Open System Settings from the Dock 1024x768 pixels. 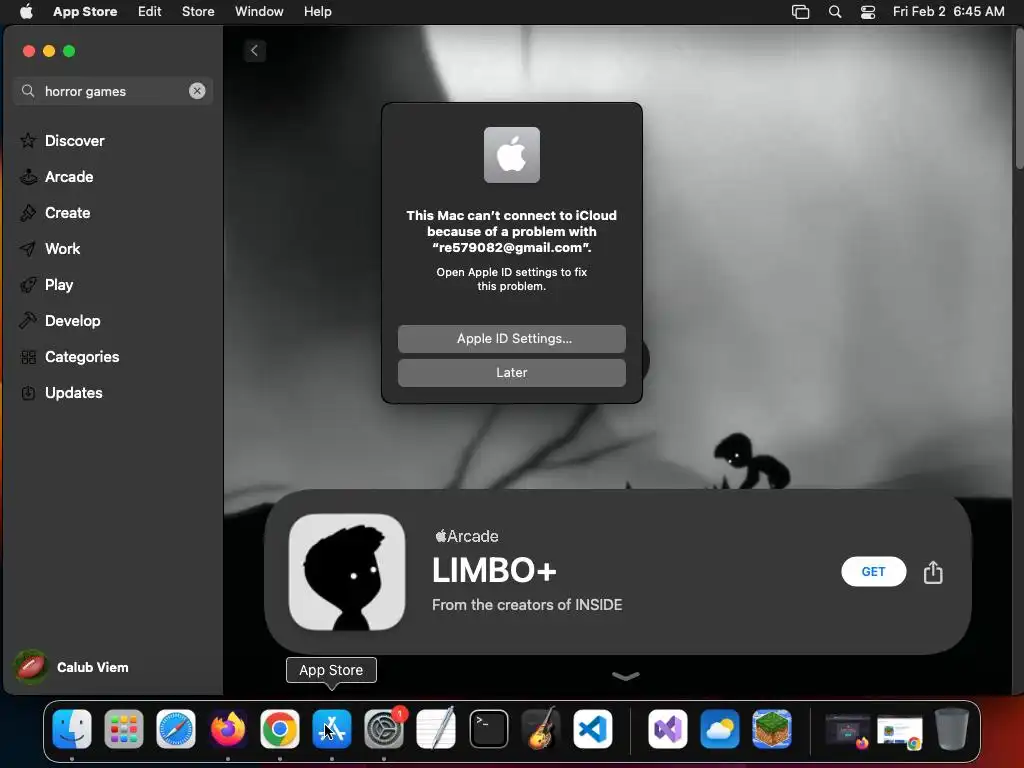tap(384, 729)
